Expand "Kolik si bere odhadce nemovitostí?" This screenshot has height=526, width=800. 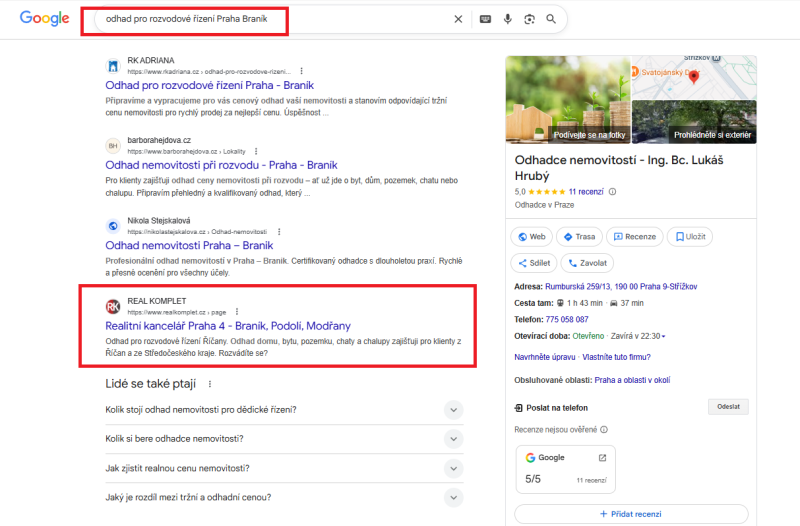pos(453,439)
